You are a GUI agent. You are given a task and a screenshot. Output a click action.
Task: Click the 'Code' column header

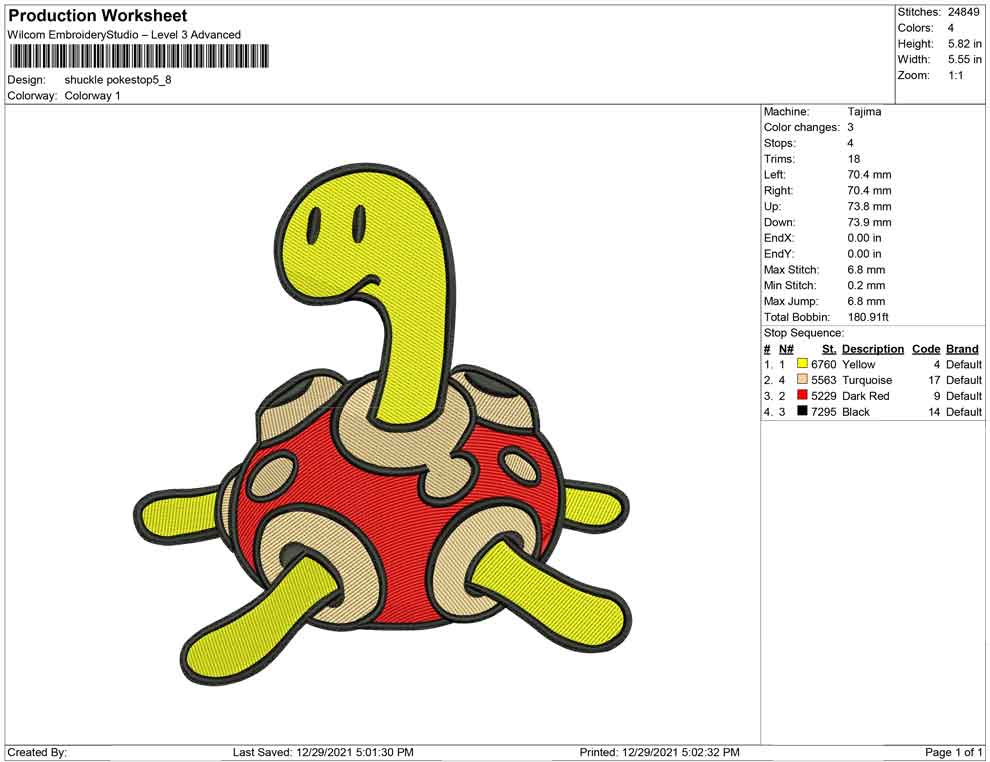coord(926,348)
